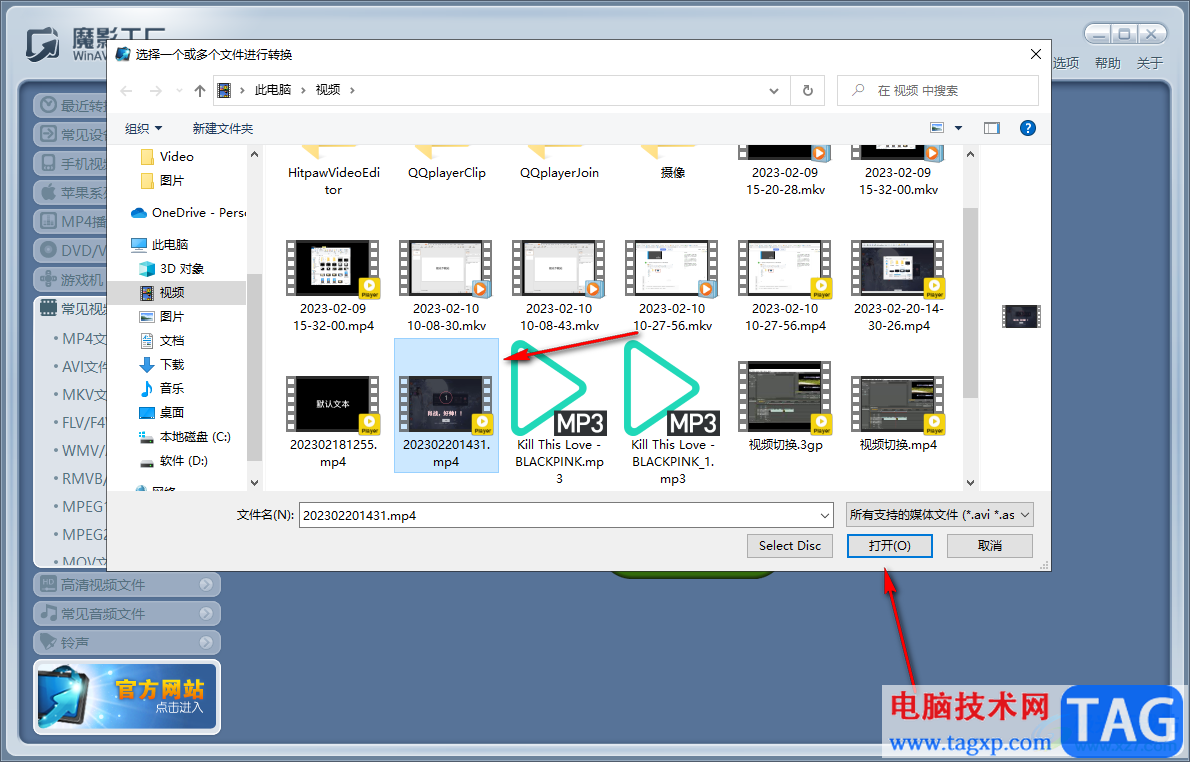Close the file selection dialog

point(1035,54)
